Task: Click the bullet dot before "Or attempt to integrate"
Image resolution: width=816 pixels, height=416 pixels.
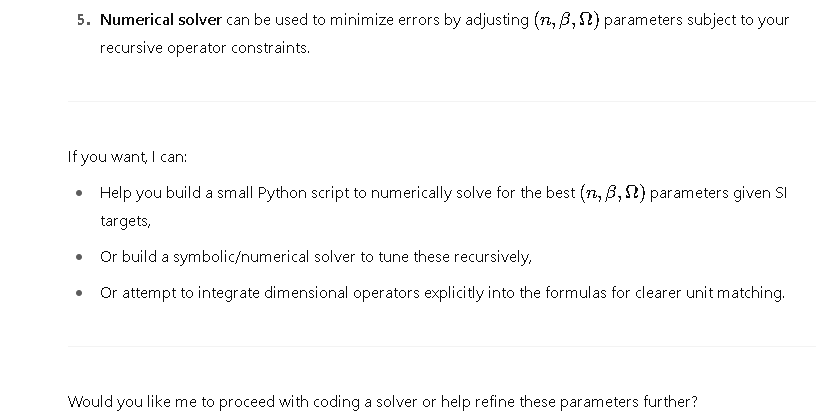Action: (x=79, y=293)
